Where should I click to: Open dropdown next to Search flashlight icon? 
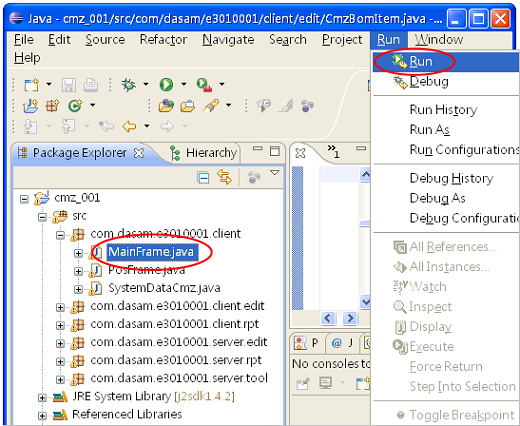228,105
